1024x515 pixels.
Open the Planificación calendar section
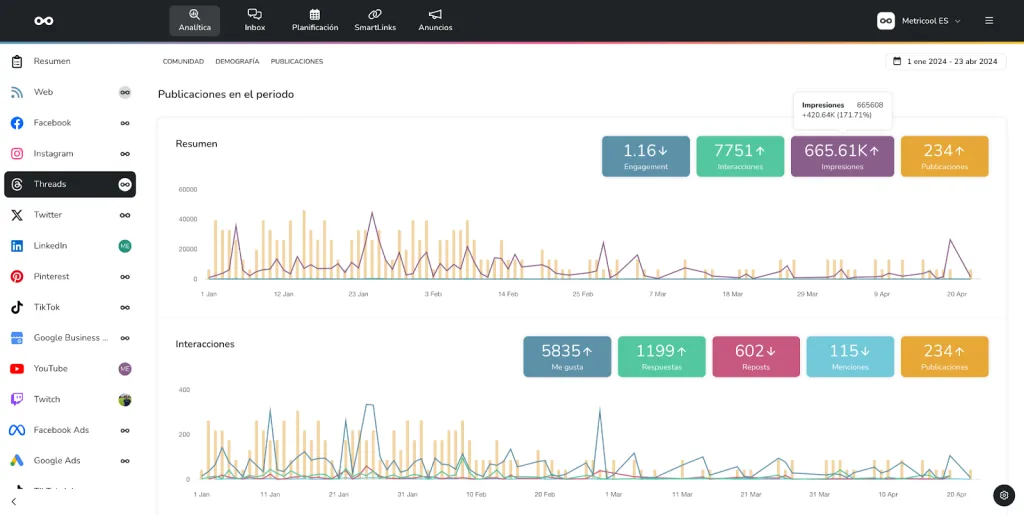coord(315,20)
